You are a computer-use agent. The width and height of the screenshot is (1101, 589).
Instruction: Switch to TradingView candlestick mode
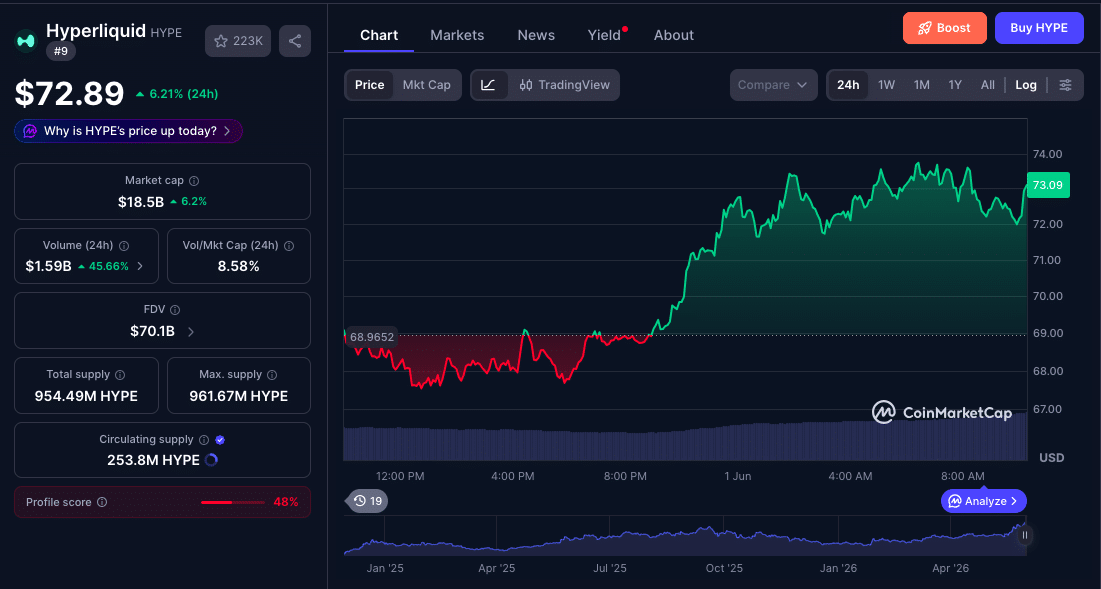coord(564,85)
